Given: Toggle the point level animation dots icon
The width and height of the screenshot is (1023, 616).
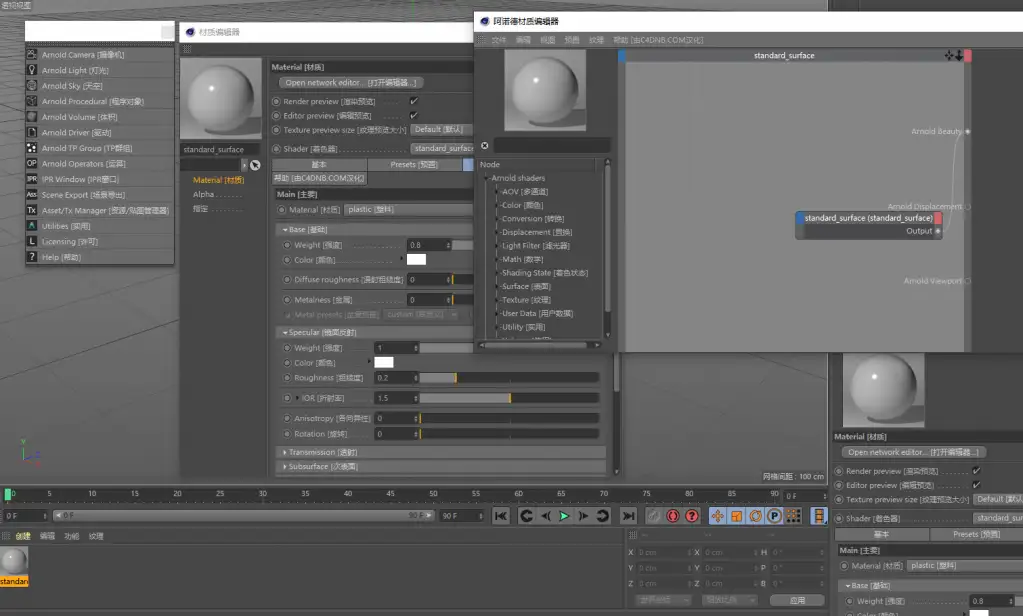Looking at the screenshot, I should pyautogui.click(x=793, y=516).
